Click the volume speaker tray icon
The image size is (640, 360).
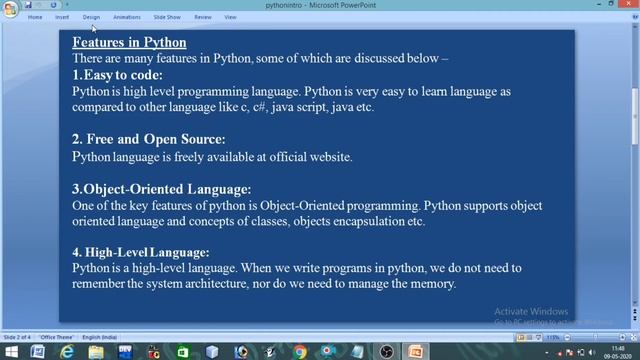click(592, 353)
